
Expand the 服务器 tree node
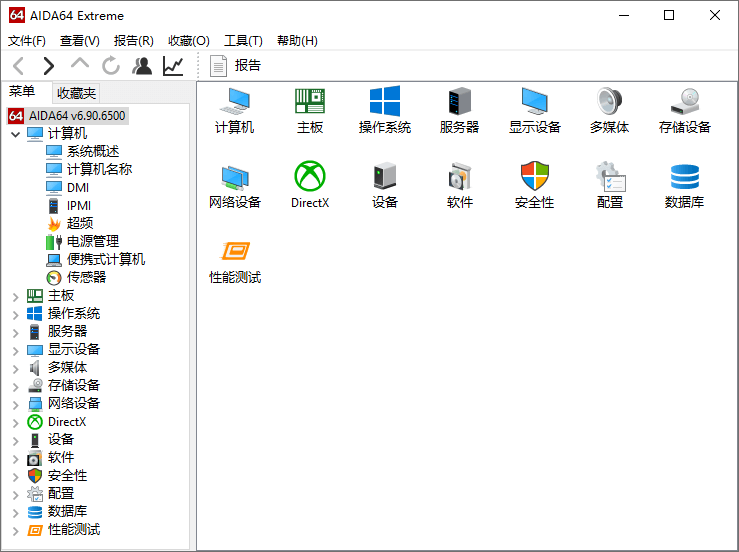(x=16, y=332)
